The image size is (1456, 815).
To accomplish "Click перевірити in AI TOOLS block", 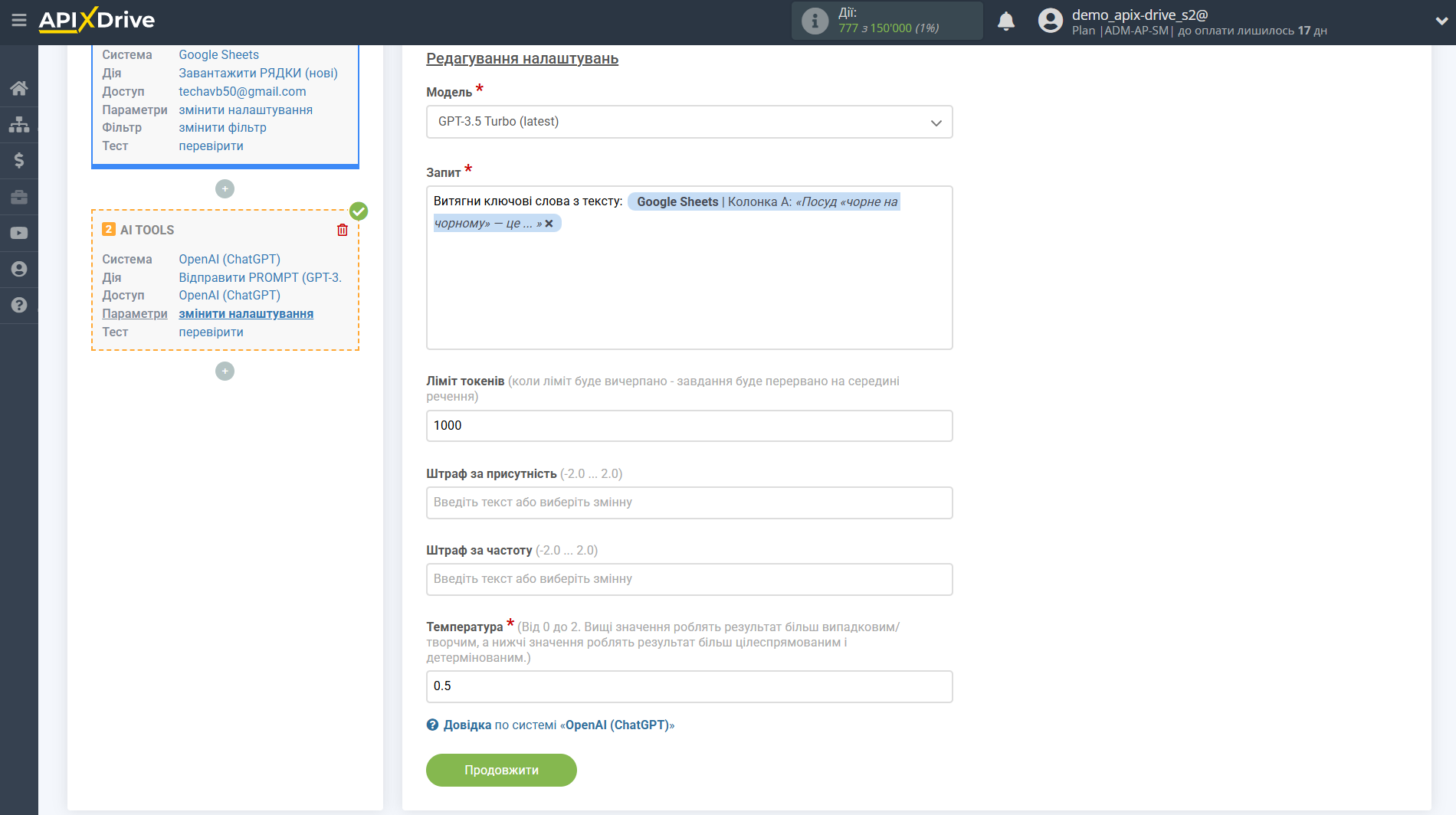I will pos(211,332).
